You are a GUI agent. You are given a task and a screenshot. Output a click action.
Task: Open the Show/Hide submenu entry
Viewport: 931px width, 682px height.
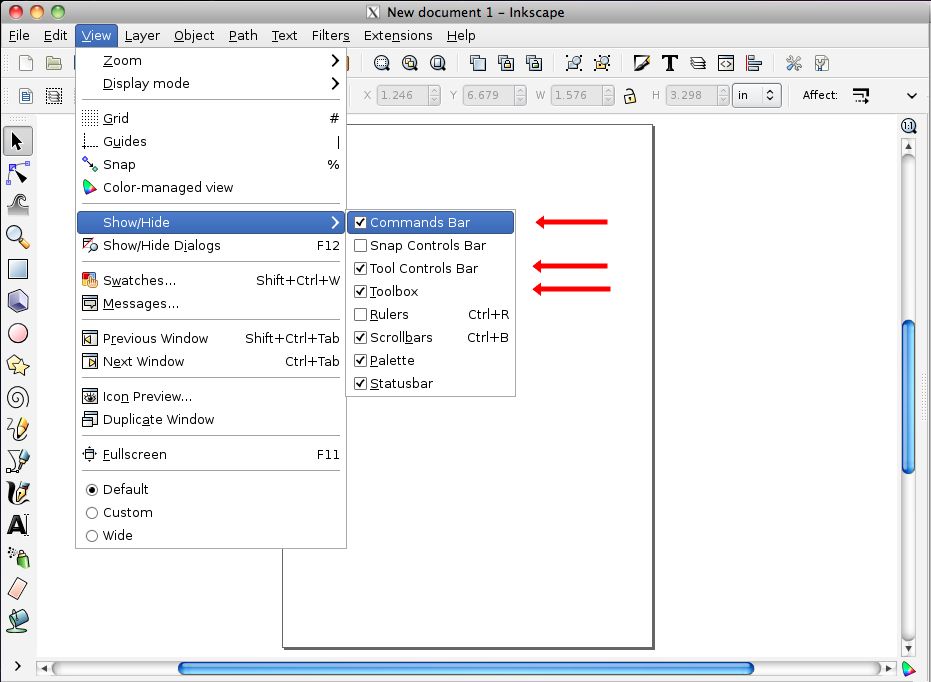pyautogui.click(x=211, y=223)
